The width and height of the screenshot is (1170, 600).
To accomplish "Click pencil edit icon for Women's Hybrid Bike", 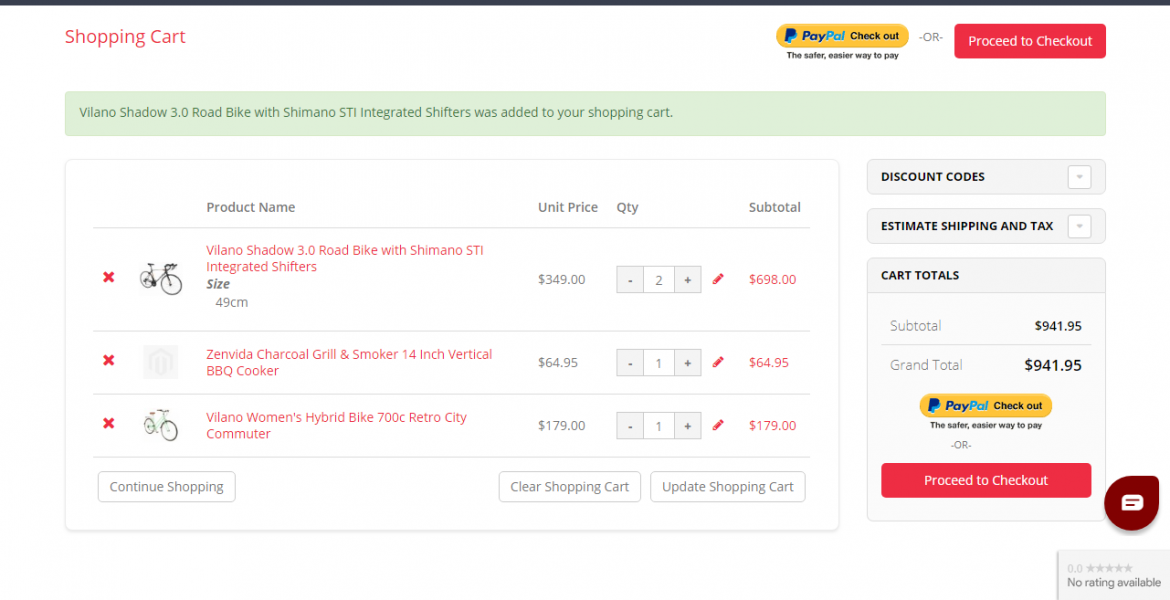I will (x=718, y=425).
